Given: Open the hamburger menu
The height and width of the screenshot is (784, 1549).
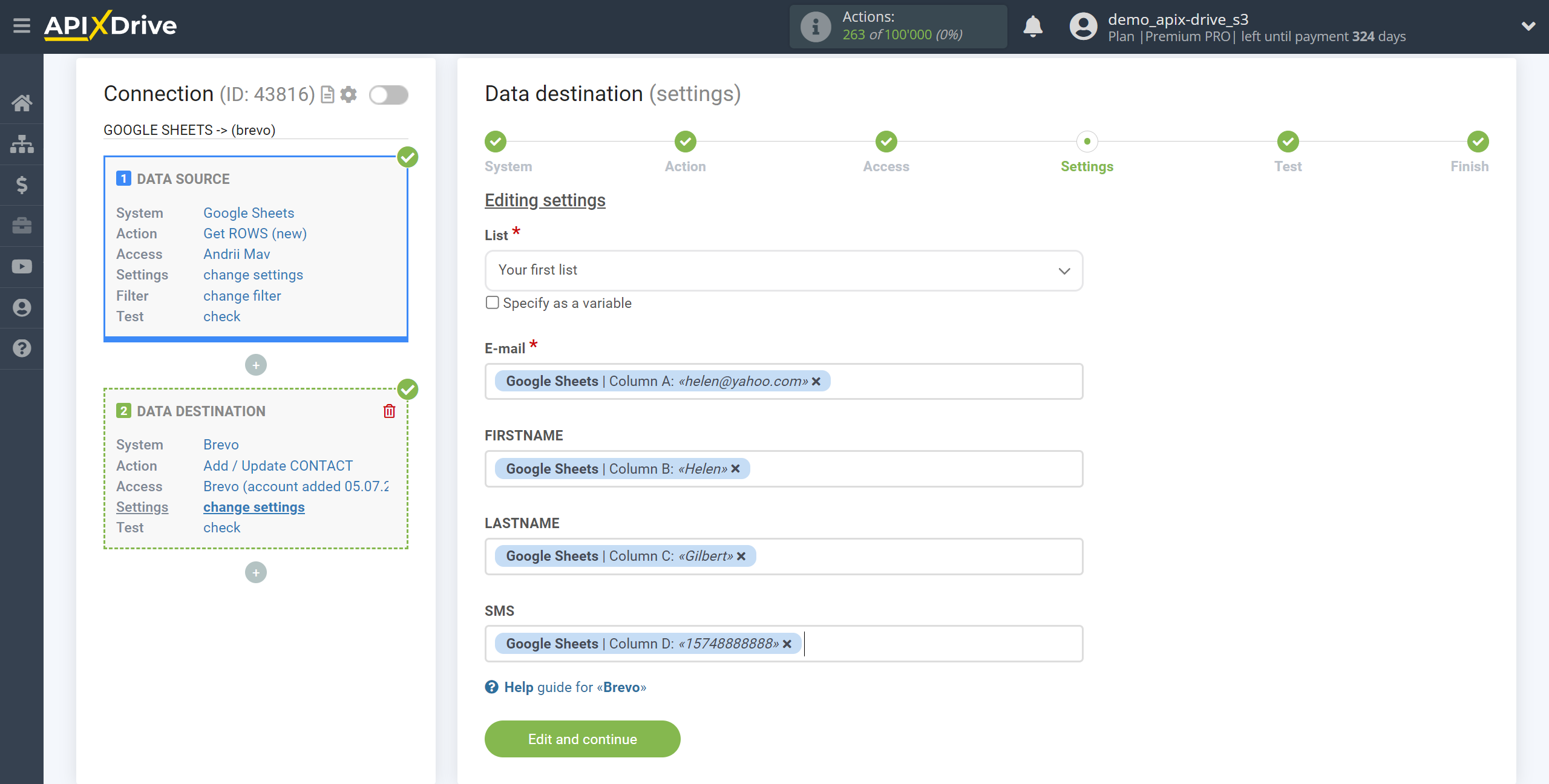Looking at the screenshot, I should point(22,25).
